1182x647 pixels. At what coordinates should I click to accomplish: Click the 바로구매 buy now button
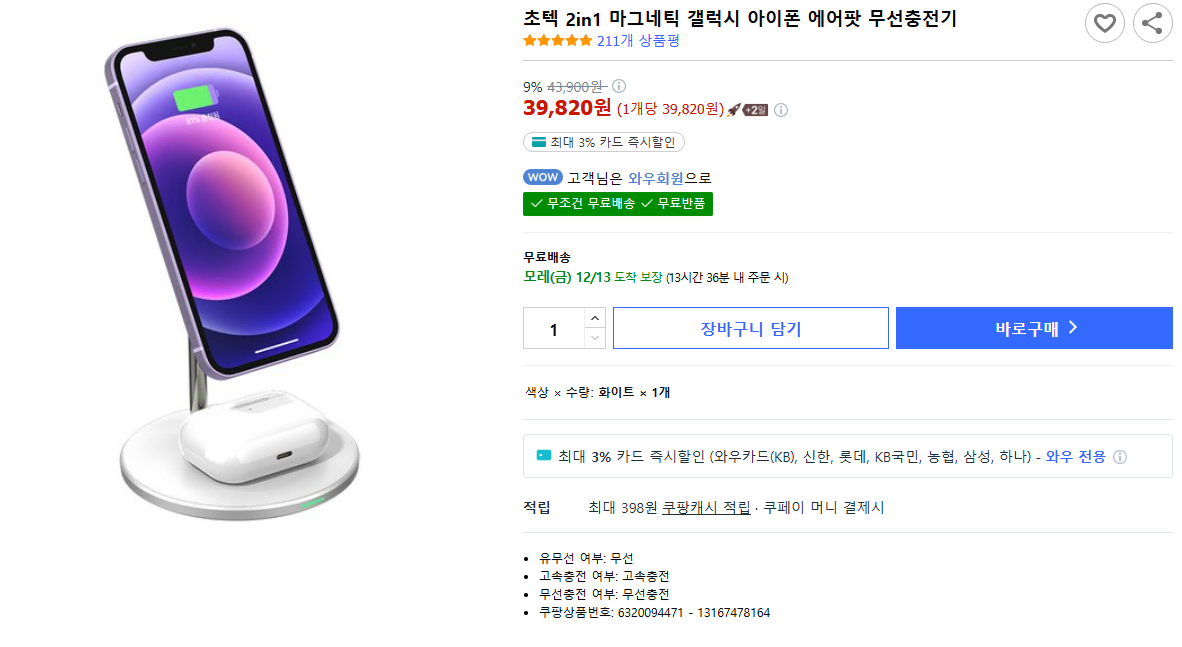(x=1034, y=328)
